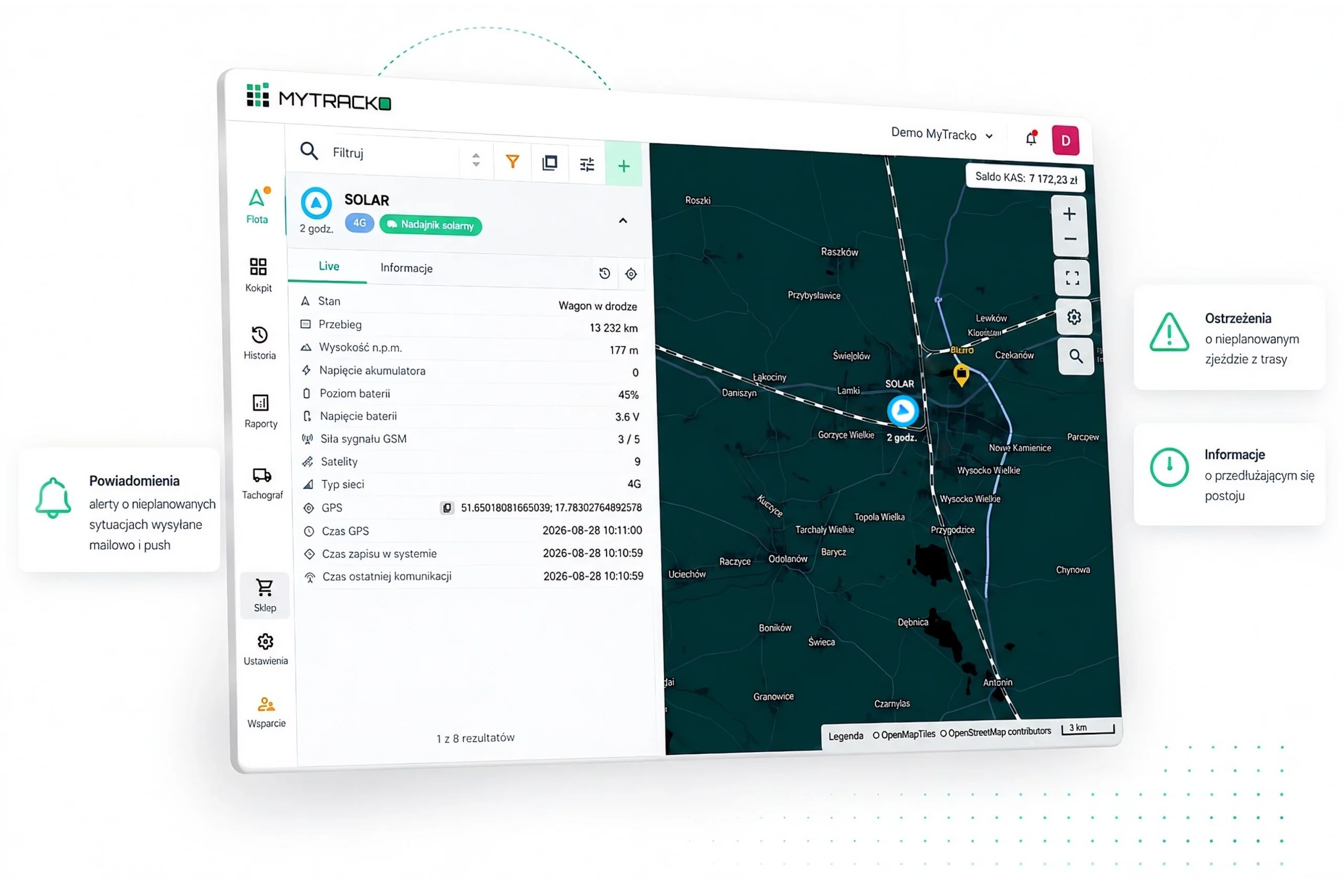This screenshot has width=1344, height=896.
Task: Toggle fullscreen map view
Action: pos(1072,278)
